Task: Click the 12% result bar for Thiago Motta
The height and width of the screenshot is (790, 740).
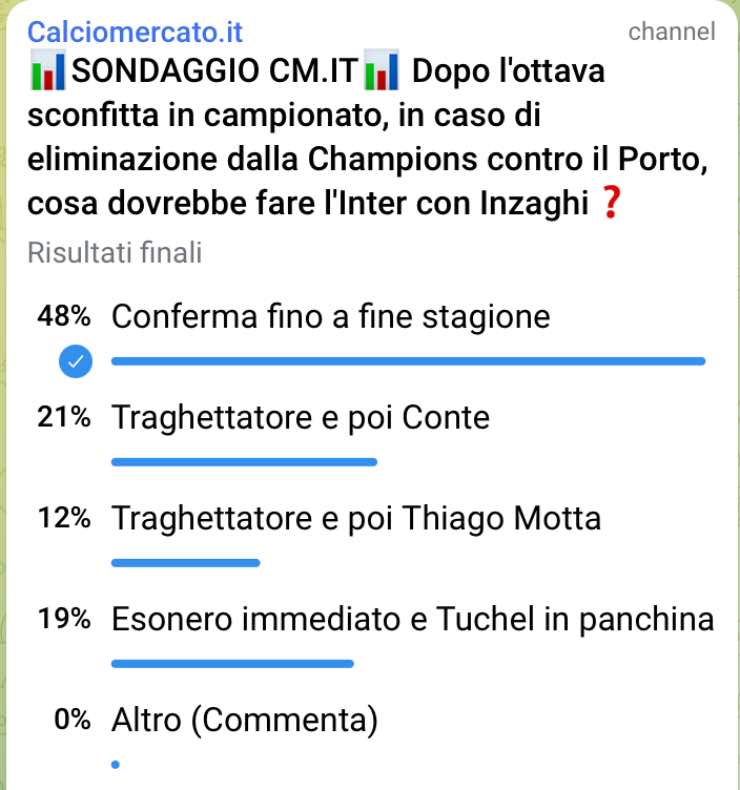Action: [185, 563]
